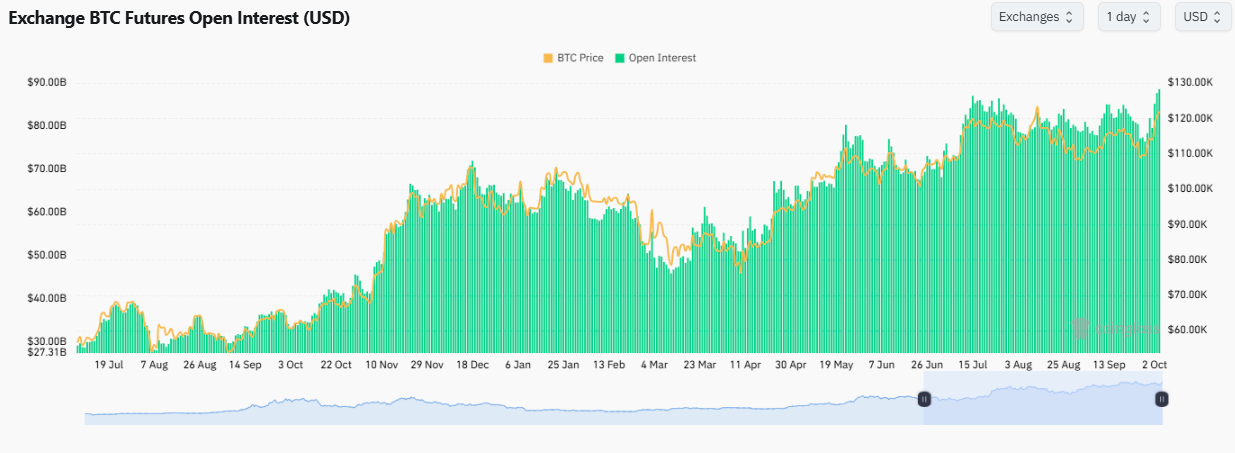Viewport: 1235px width, 453px height.
Task: Click the orange BTC Price legend swatch
Action: coord(547,58)
